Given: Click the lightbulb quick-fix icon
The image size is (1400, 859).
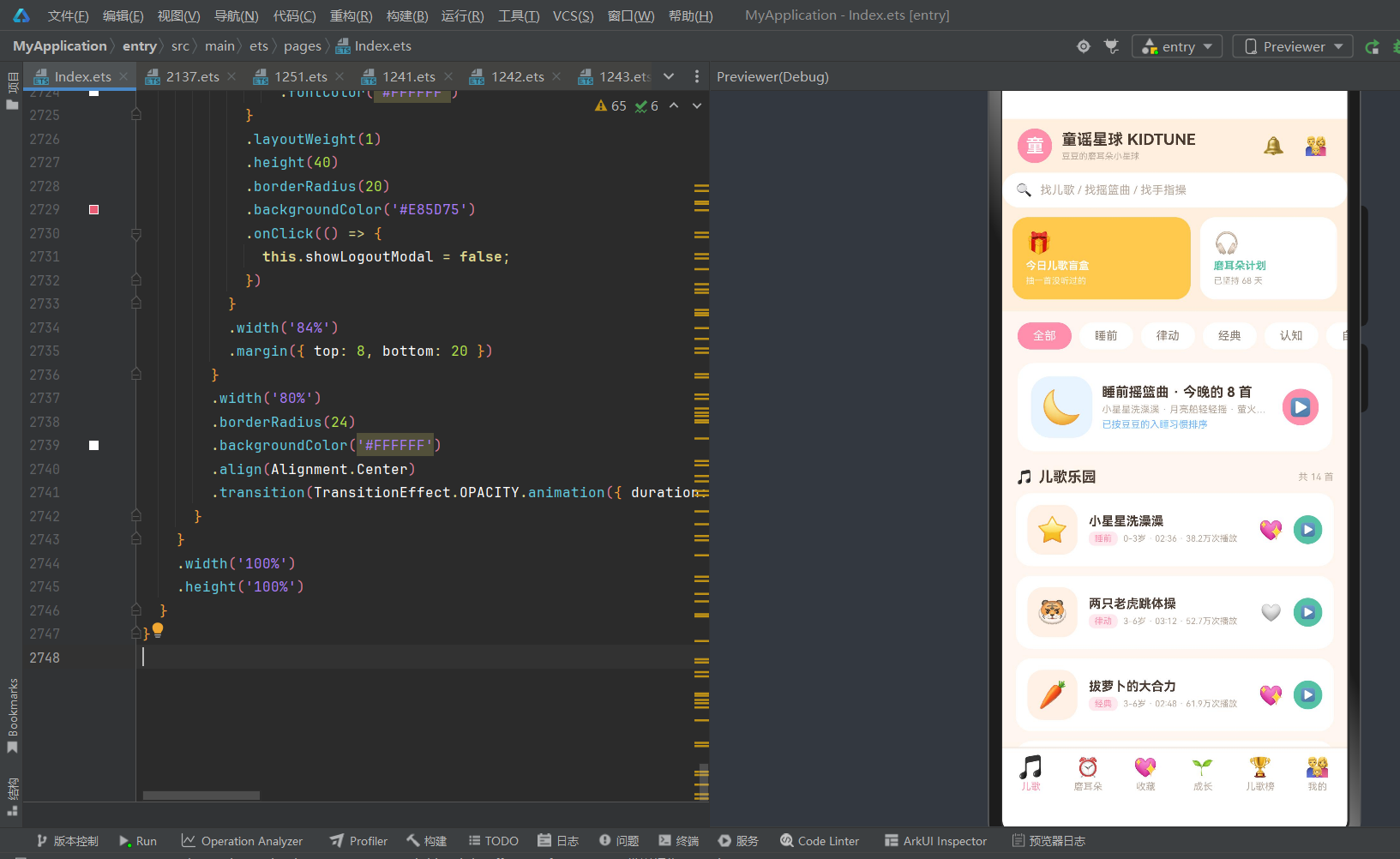Looking at the screenshot, I should coord(158,630).
